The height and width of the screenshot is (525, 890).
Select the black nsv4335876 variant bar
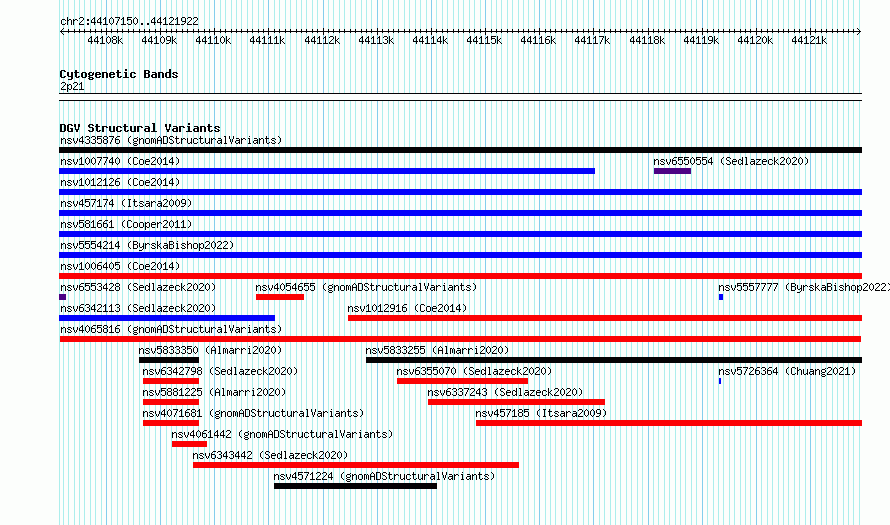pyautogui.click(x=460, y=150)
